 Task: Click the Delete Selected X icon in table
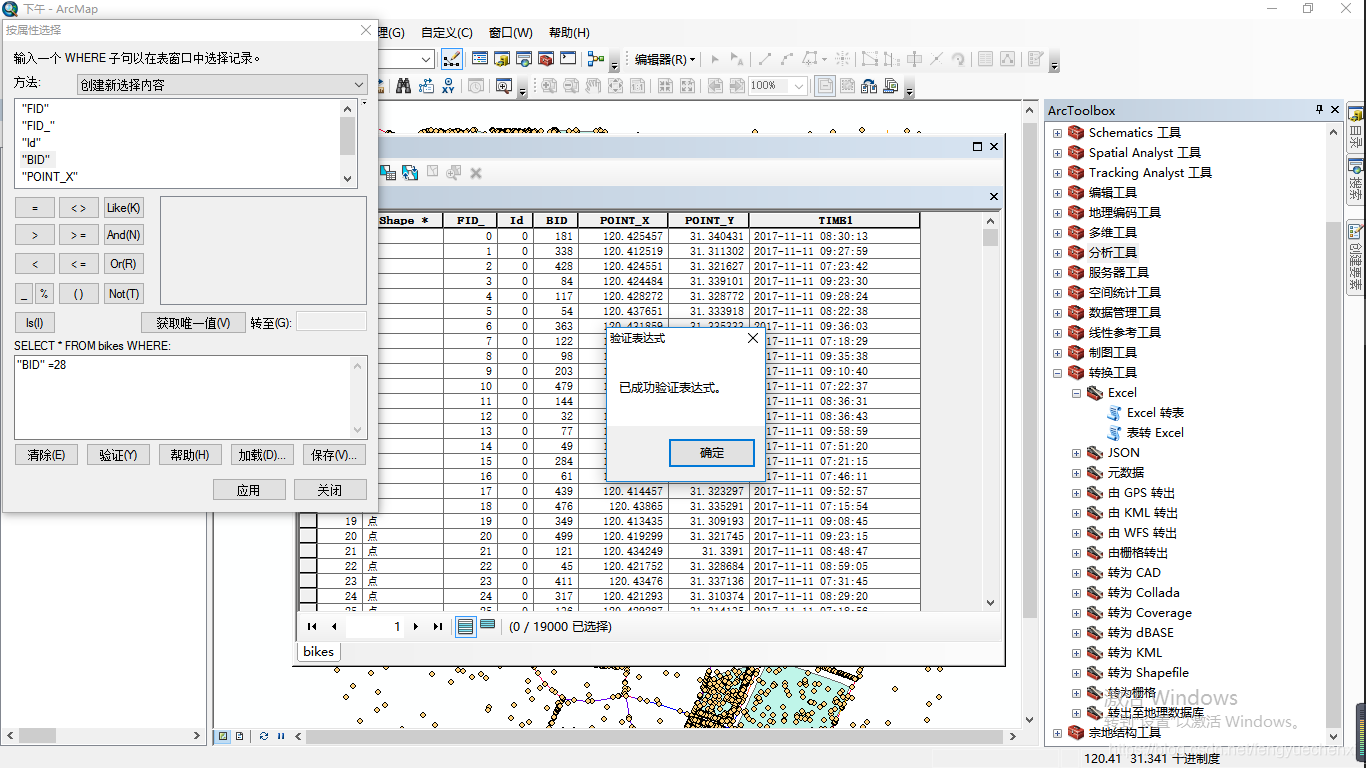pos(476,173)
